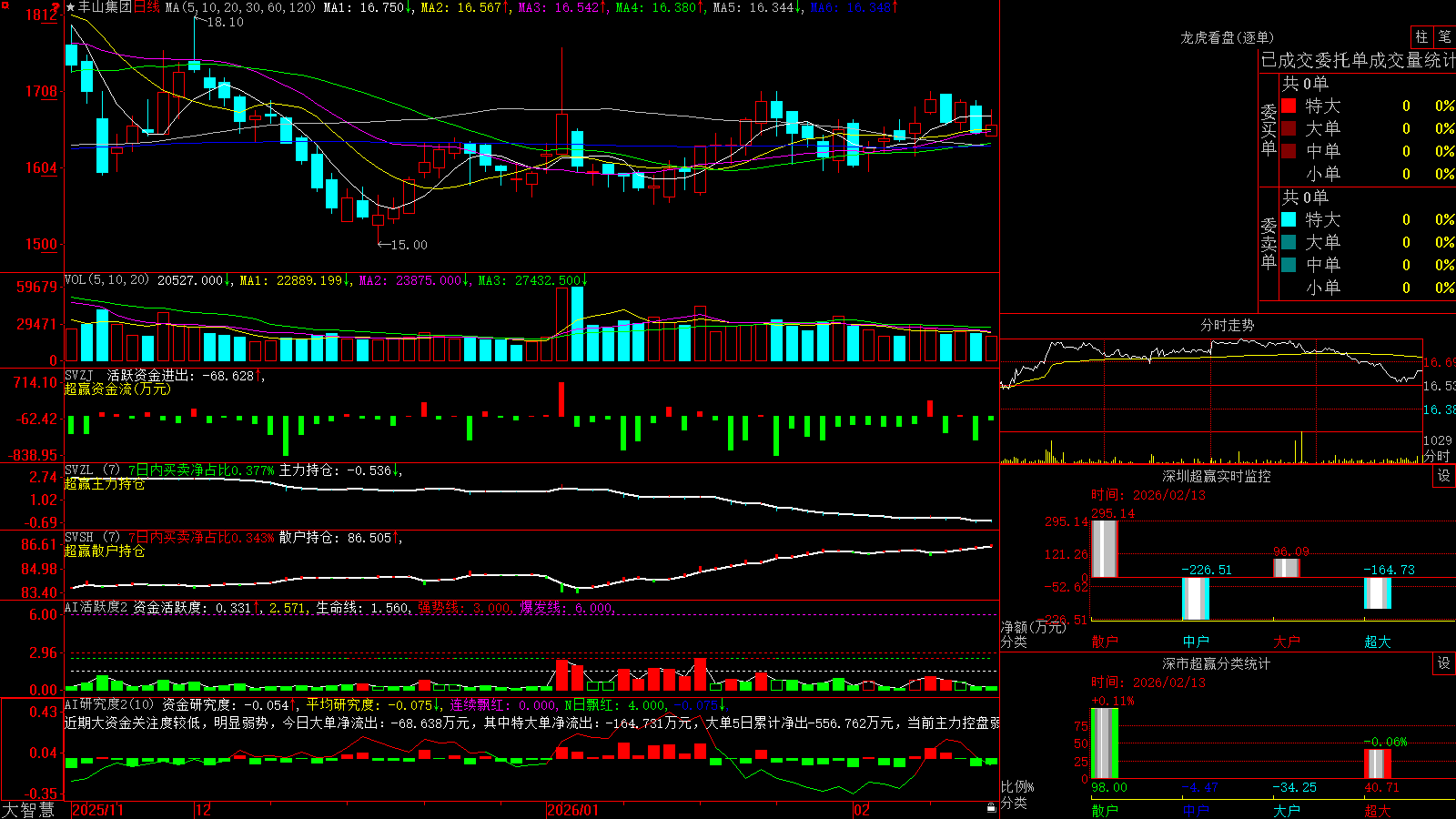Viewport: 1456px width, 819px height.
Task: Click the 超赢散户持仓 label
Action: (105, 551)
